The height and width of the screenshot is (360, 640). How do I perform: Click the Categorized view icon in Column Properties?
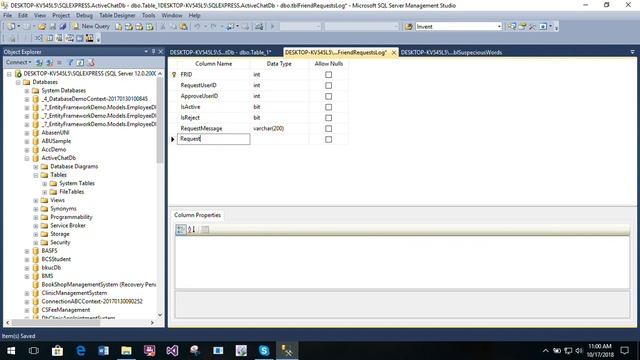pyautogui.click(x=181, y=229)
